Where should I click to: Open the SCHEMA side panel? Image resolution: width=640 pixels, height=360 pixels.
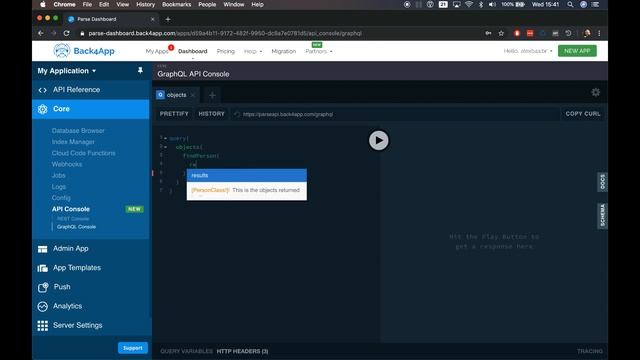[602, 216]
